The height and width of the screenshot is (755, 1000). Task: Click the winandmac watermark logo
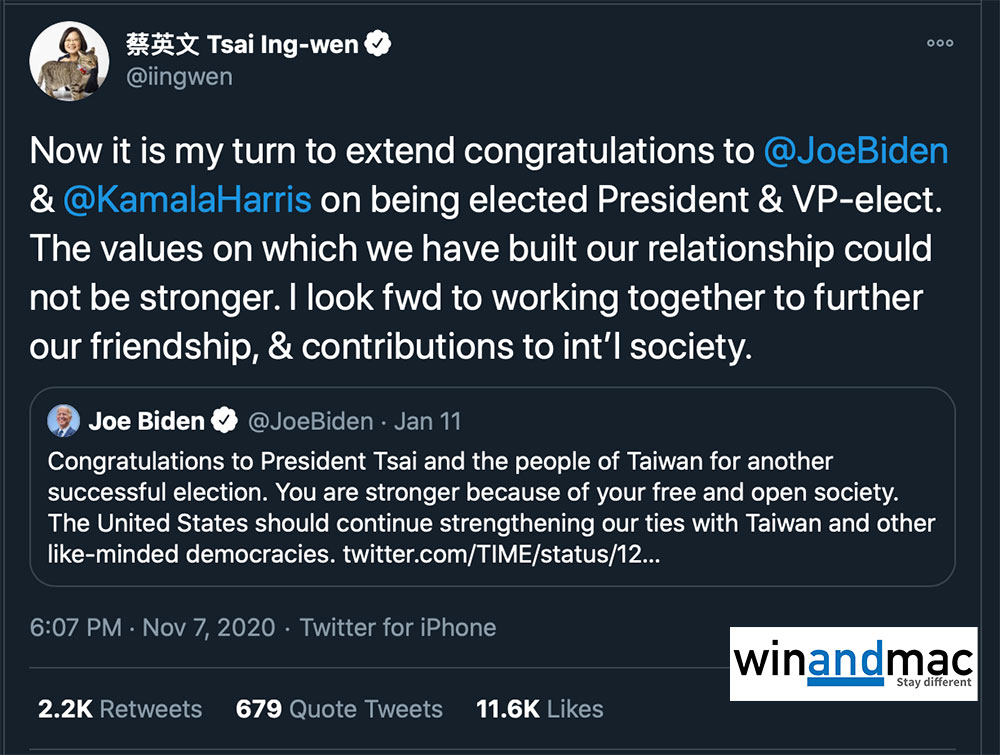click(x=852, y=663)
